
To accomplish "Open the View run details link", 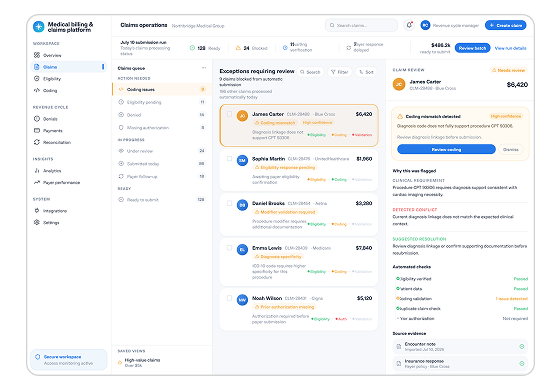I will [510, 48].
